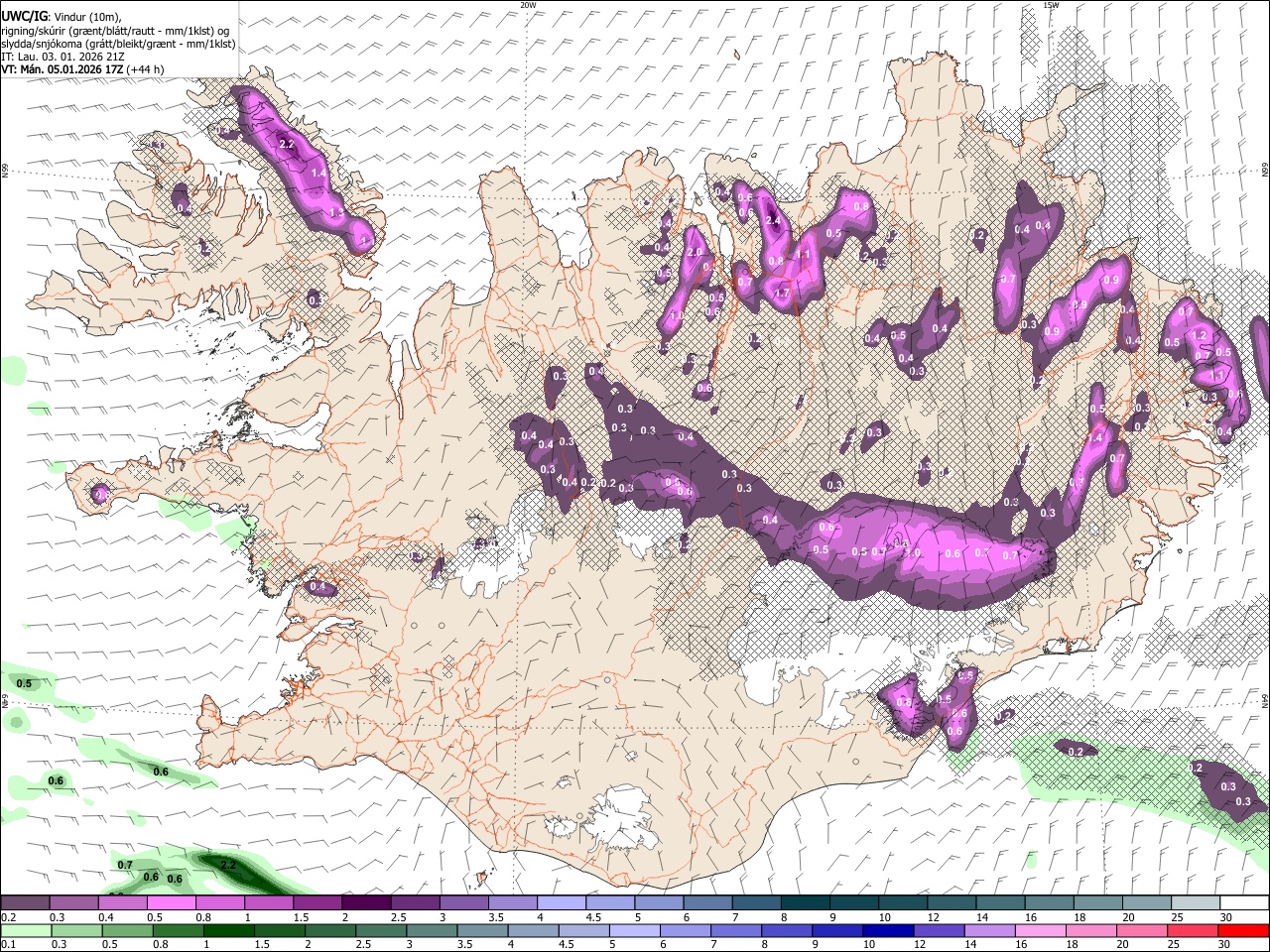1270x952 pixels.
Task: Click the '20W' longitude label
Action: [x=528, y=5]
